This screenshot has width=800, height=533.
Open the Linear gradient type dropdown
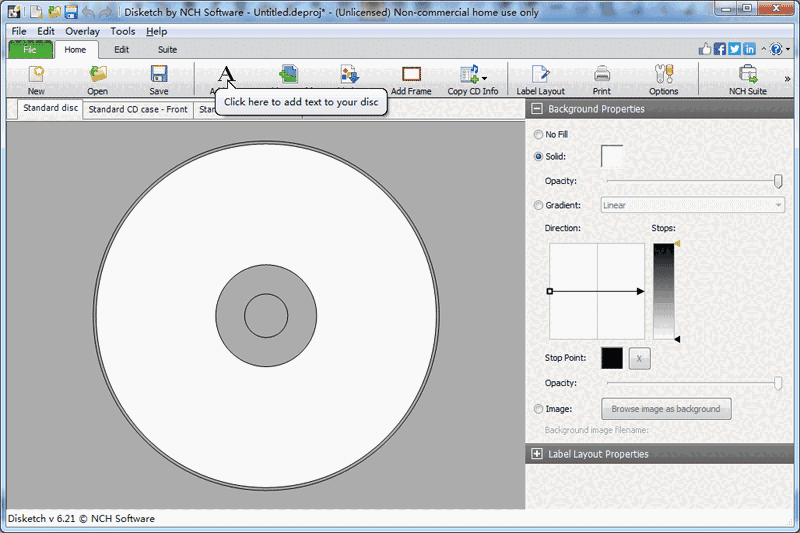(692, 205)
